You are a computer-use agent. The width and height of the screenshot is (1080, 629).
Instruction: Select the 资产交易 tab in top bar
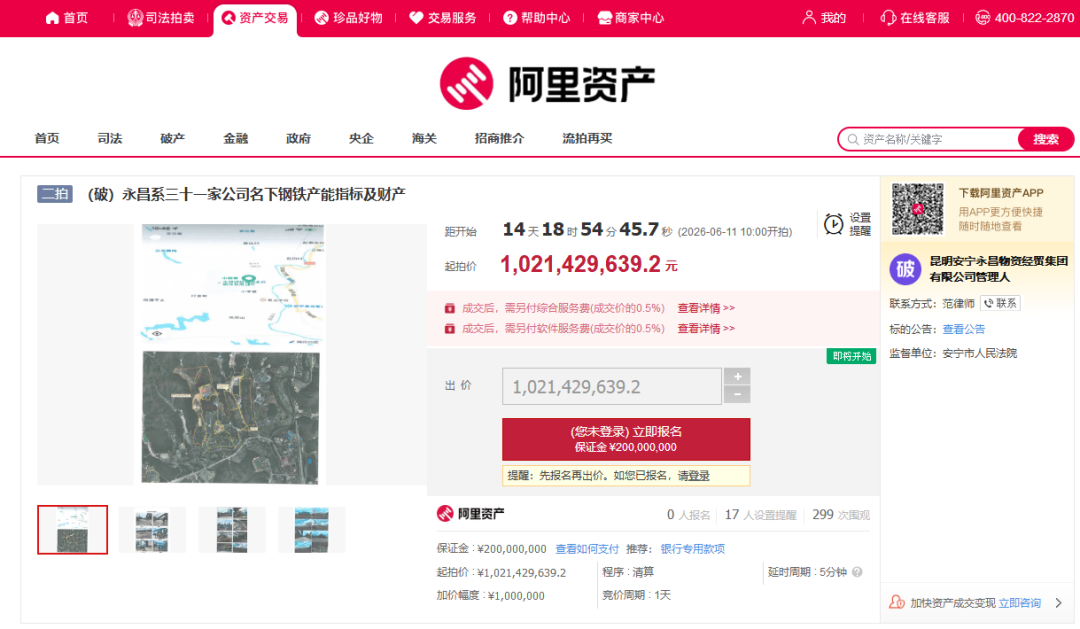[x=256, y=18]
